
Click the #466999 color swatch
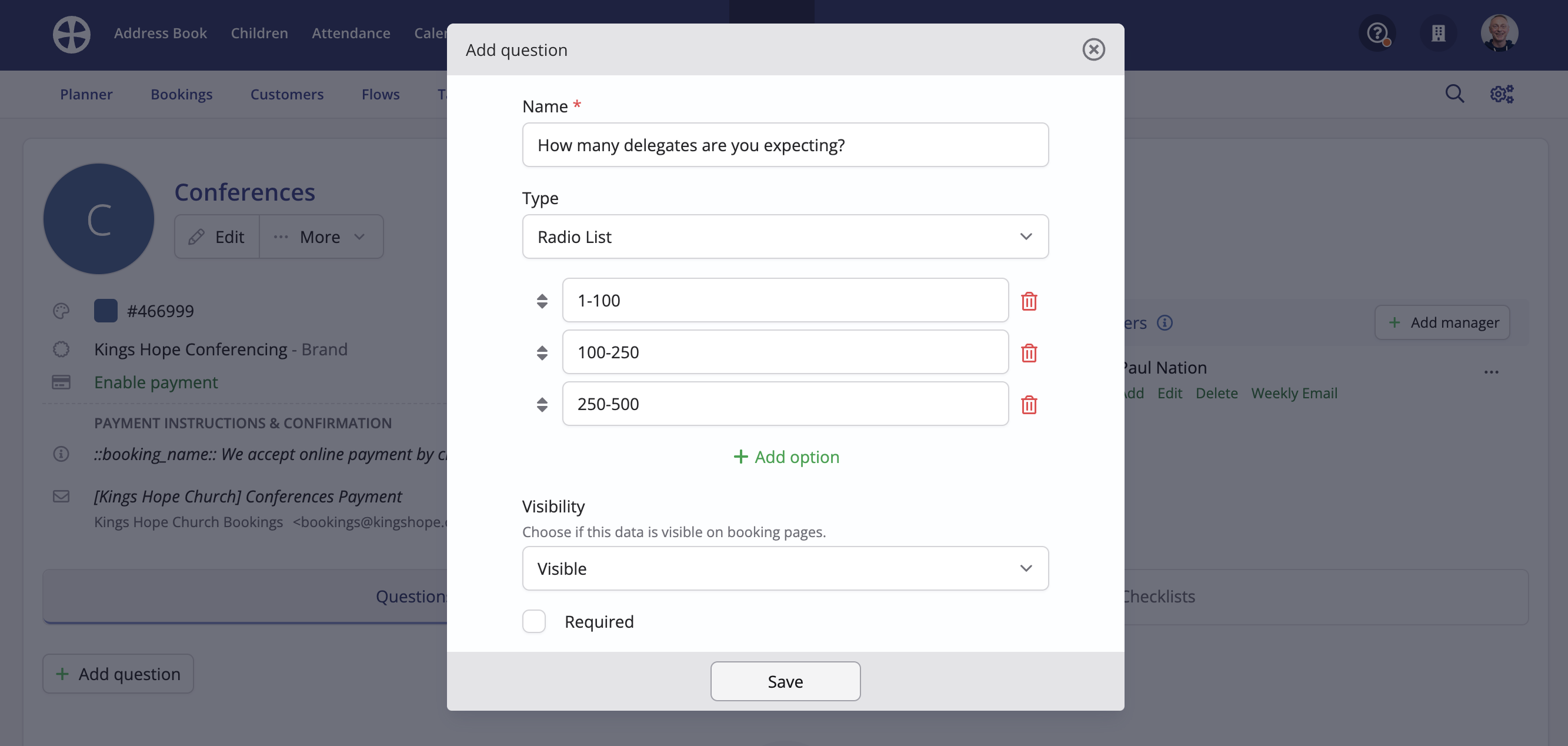pyautogui.click(x=105, y=311)
